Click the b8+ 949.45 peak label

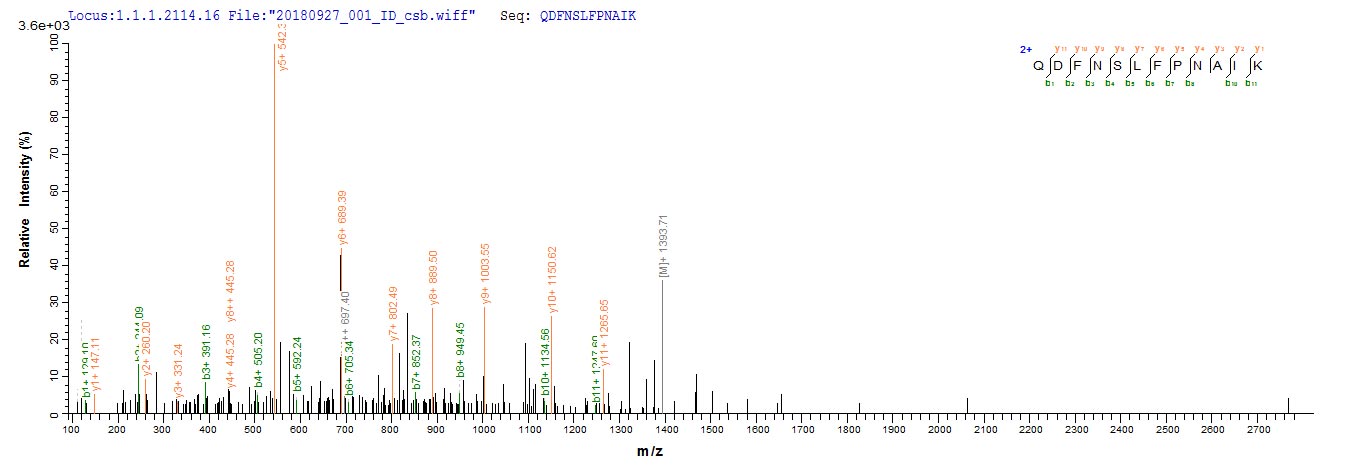click(x=460, y=350)
